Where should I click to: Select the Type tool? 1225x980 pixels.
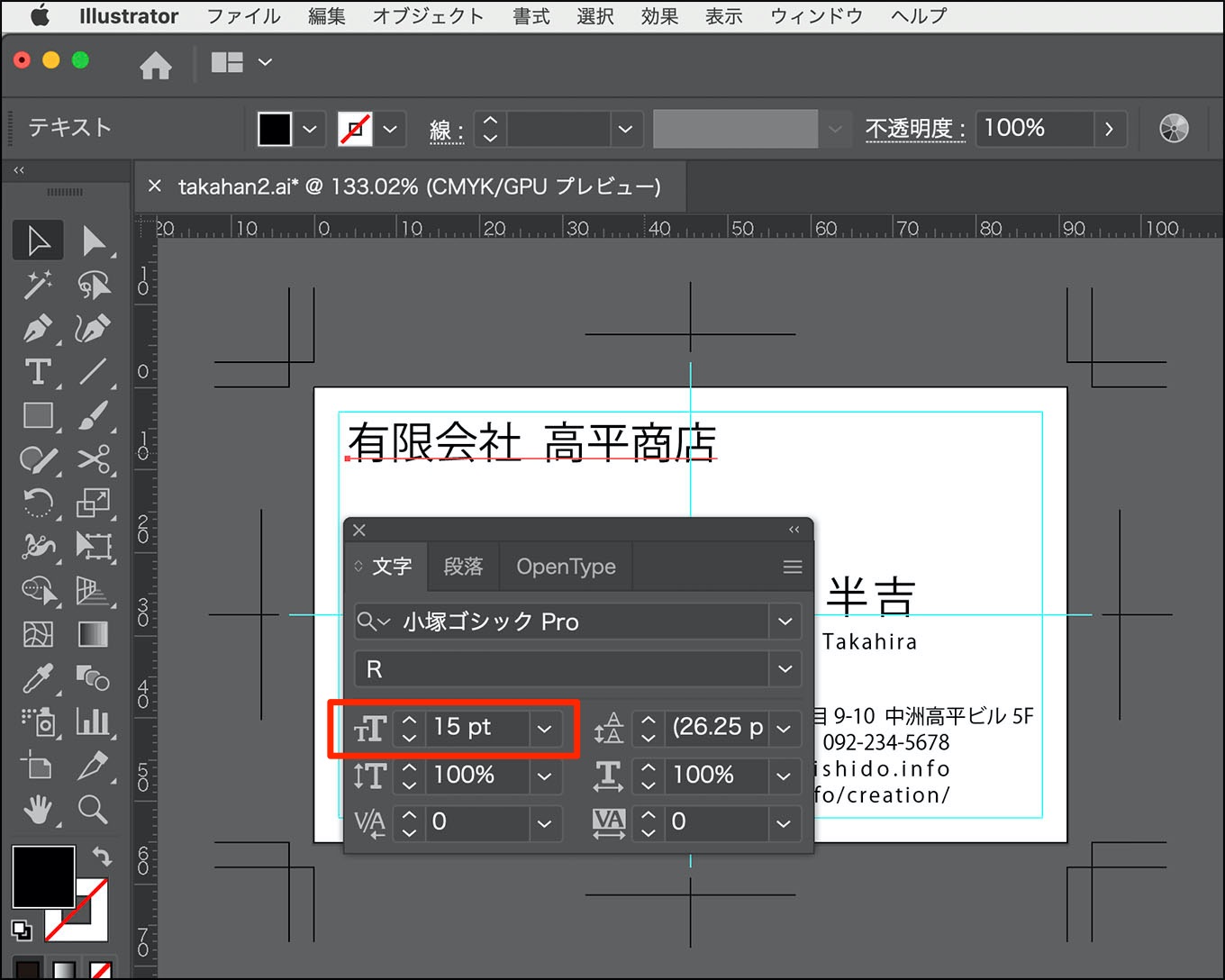coord(38,372)
